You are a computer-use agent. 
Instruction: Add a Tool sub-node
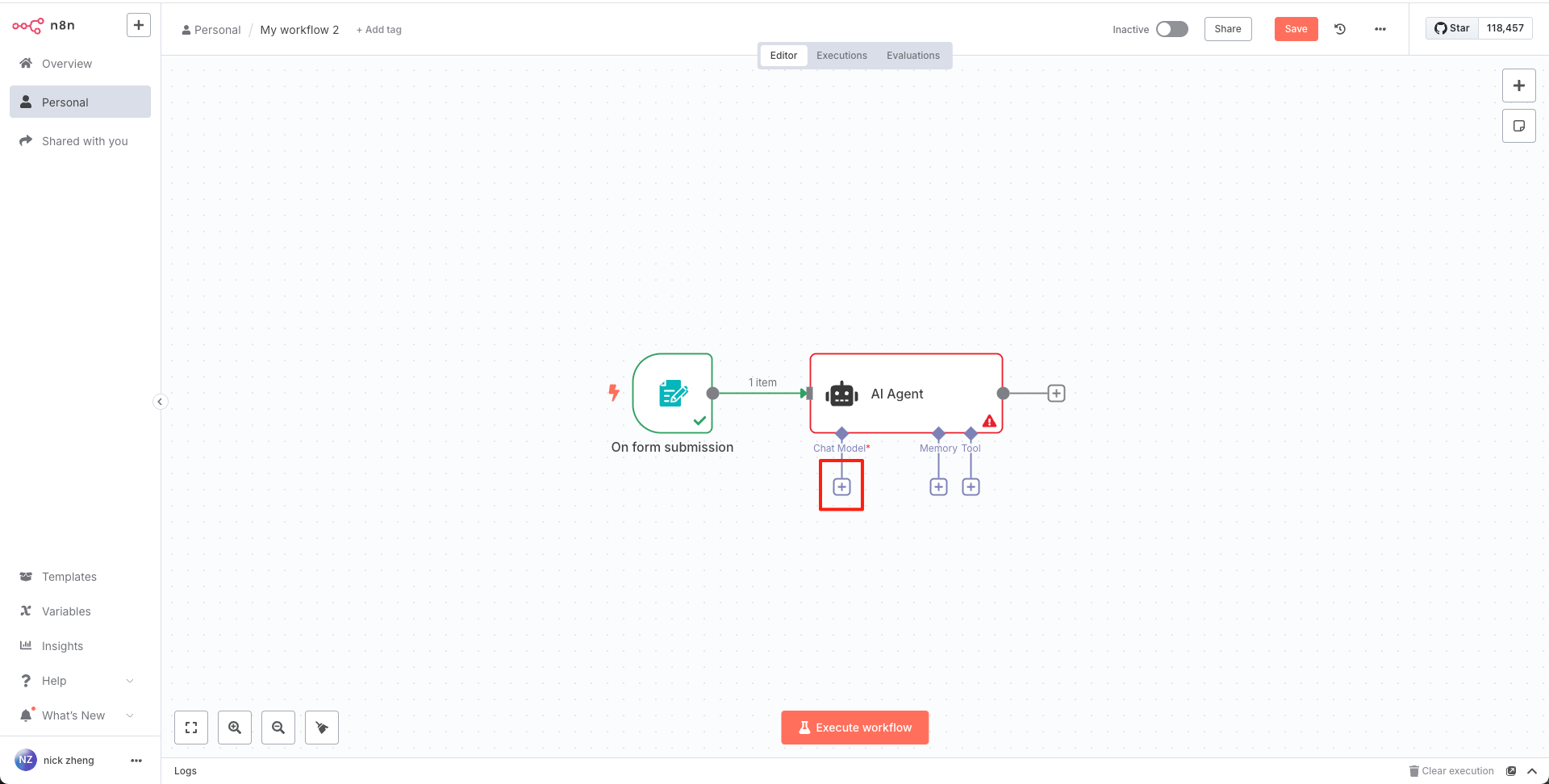click(x=971, y=487)
